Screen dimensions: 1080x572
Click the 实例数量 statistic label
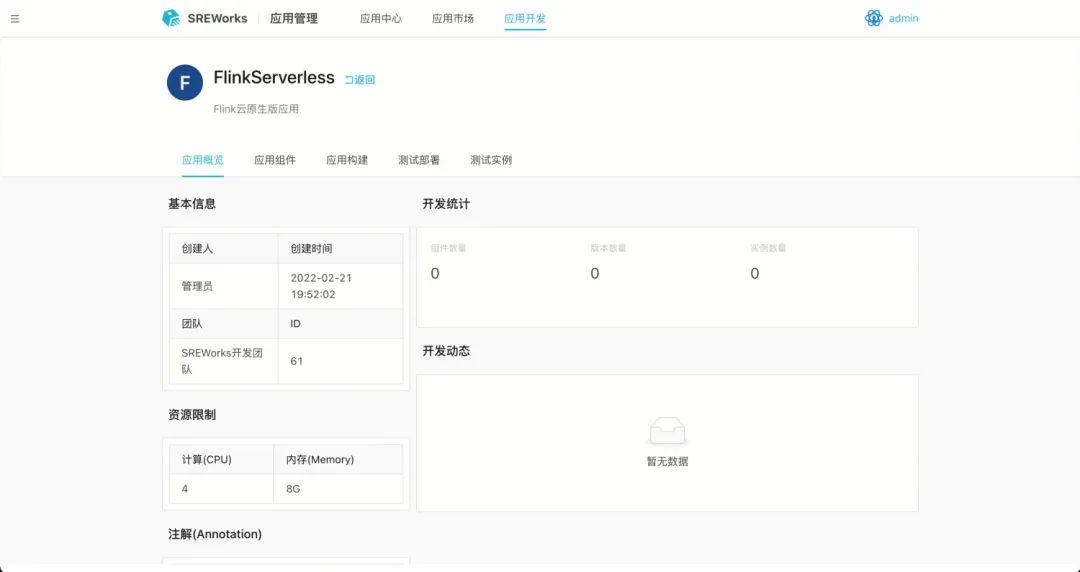(x=768, y=248)
